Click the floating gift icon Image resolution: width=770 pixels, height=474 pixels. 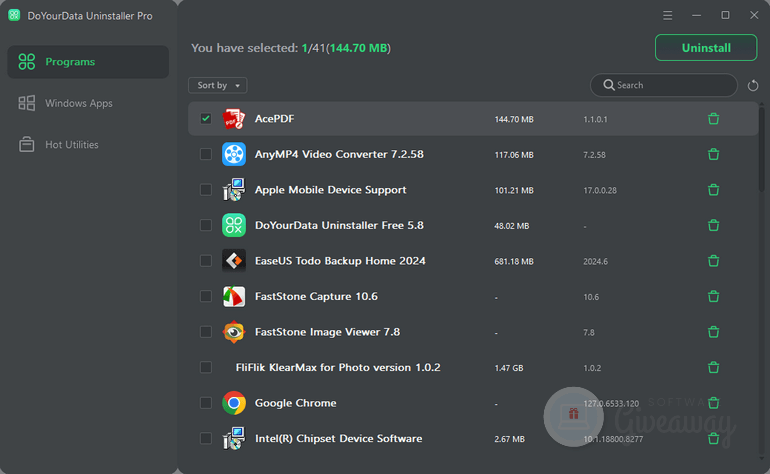[x=574, y=417]
